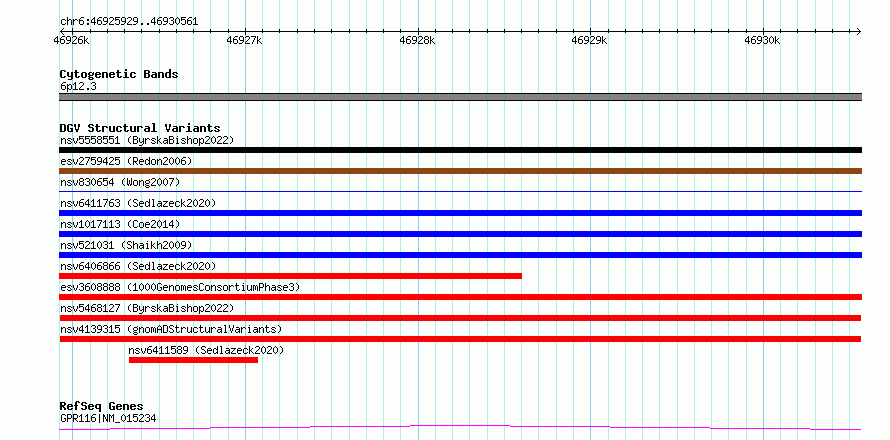The height and width of the screenshot is (440, 890).
Task: Select the small red nsv6411589 bar
Action: (194, 360)
